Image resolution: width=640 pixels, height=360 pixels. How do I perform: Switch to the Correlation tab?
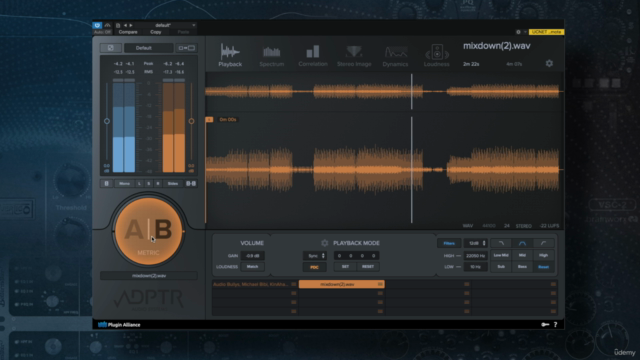point(313,56)
